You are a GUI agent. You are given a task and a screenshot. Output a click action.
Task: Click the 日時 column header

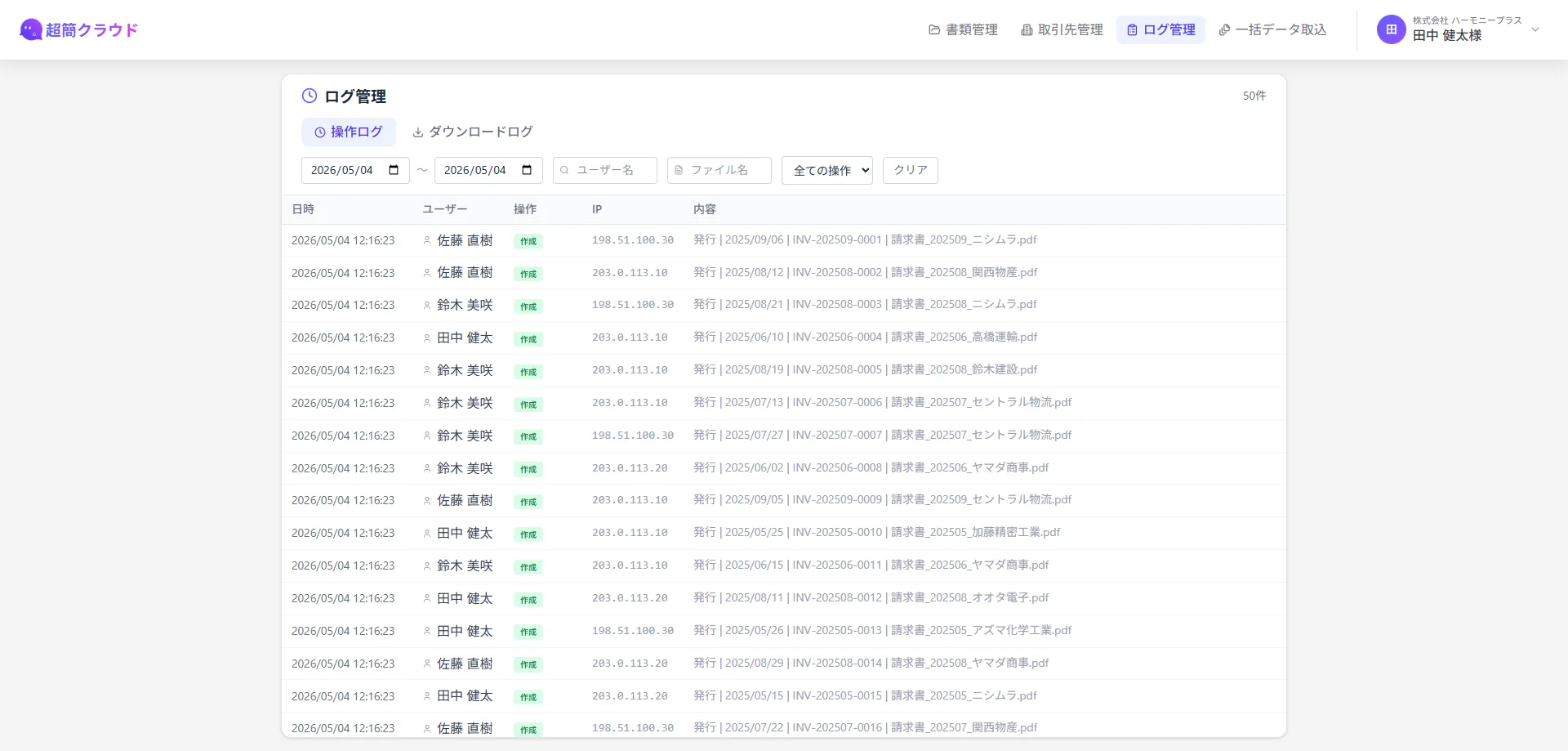[303, 210]
